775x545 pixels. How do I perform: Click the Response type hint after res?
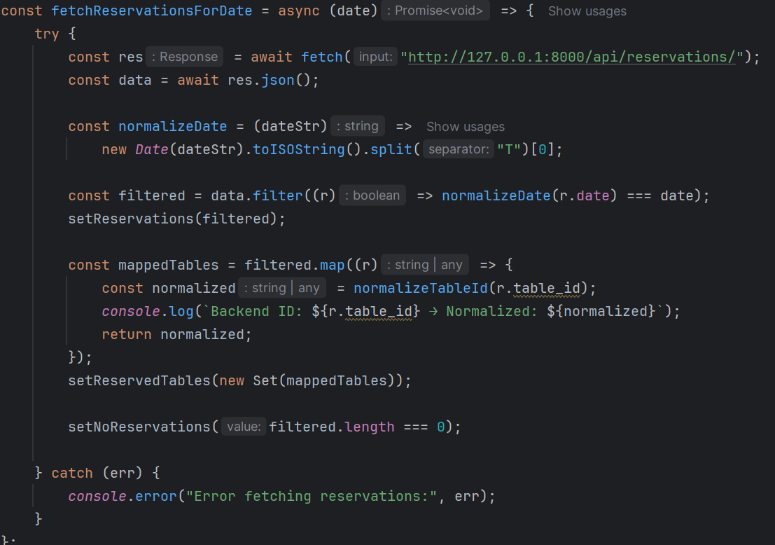[186, 57]
